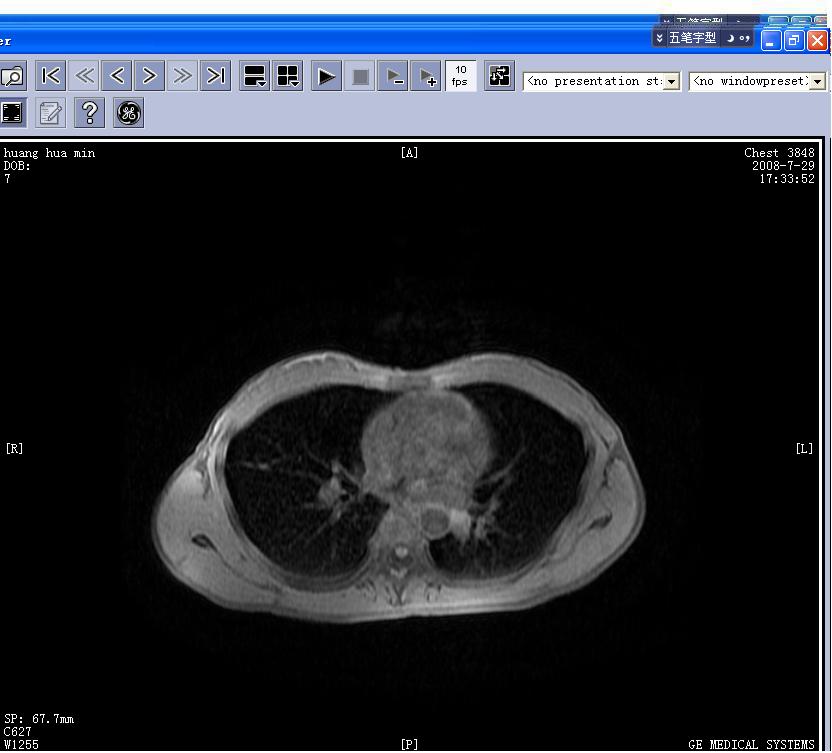Screen dimensions: 832x753
Task: Click the Chest 3848 study label
Action: coord(779,153)
